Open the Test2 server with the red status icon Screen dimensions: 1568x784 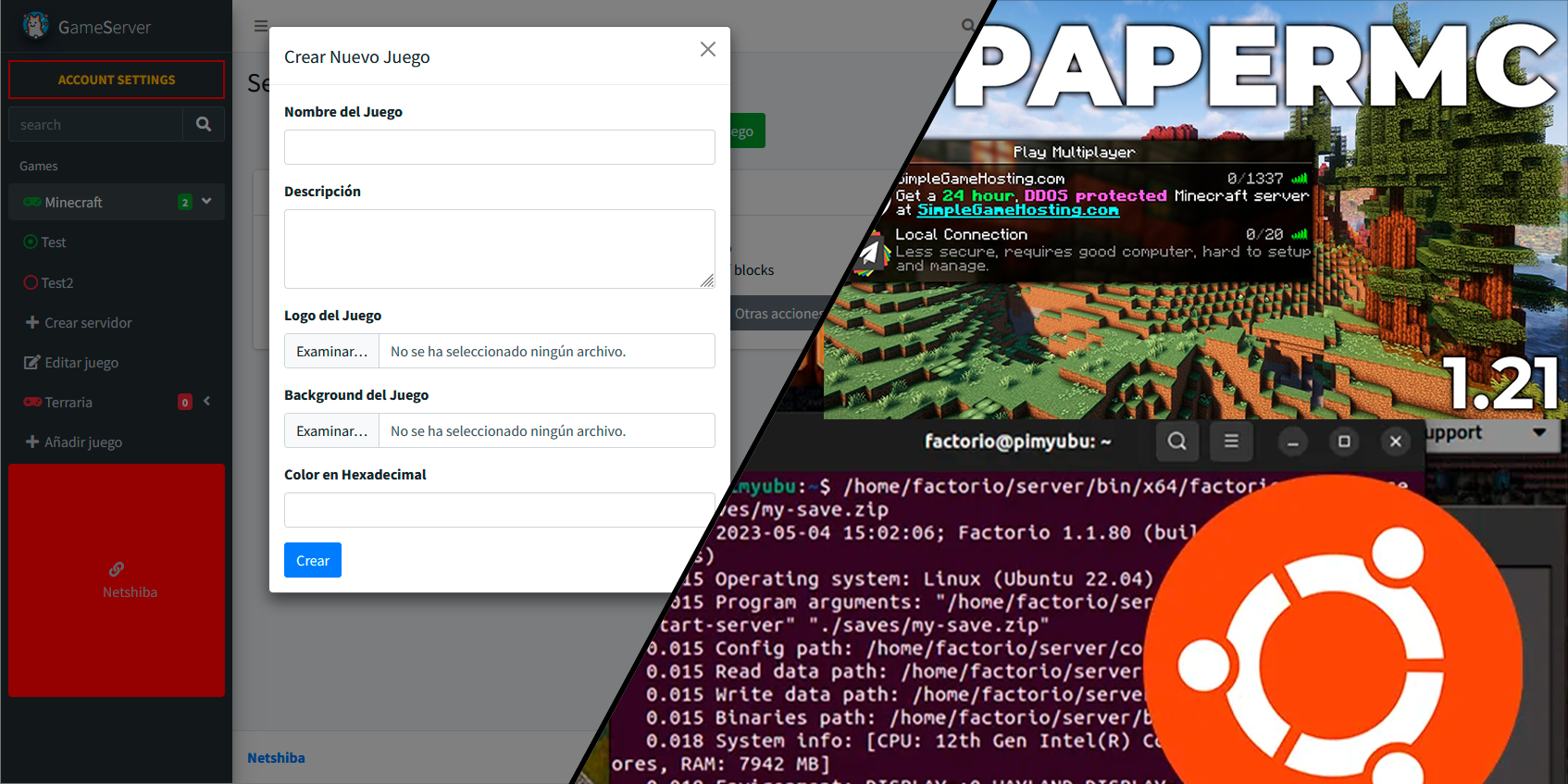pos(56,283)
